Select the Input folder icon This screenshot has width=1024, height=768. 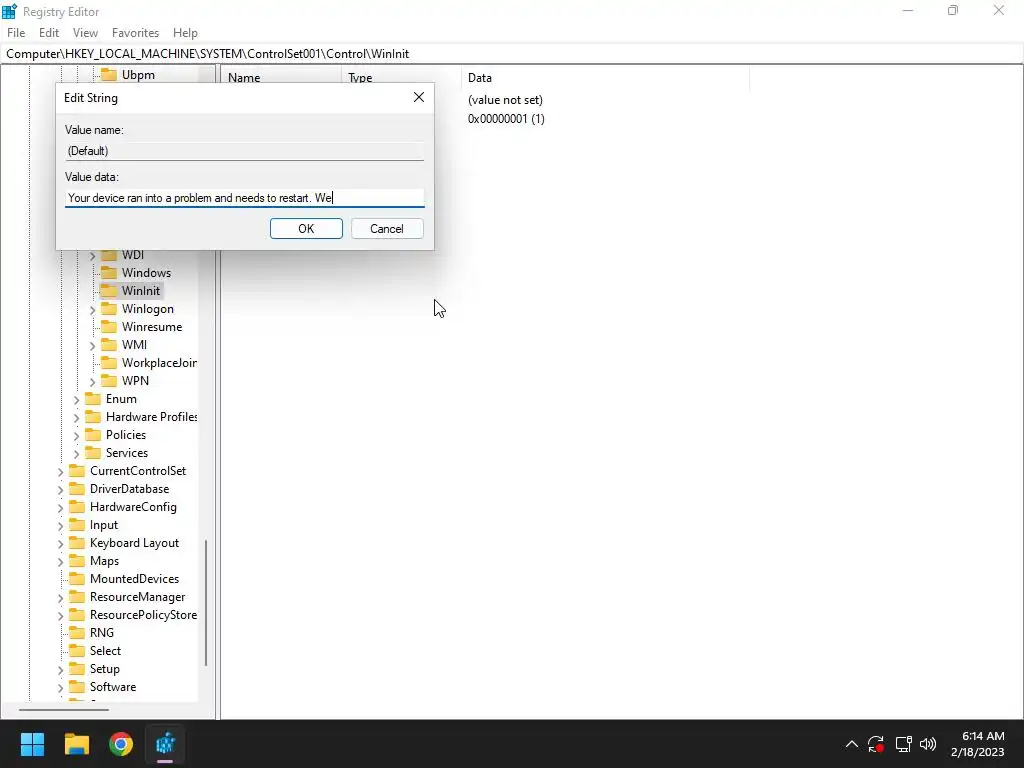click(77, 524)
